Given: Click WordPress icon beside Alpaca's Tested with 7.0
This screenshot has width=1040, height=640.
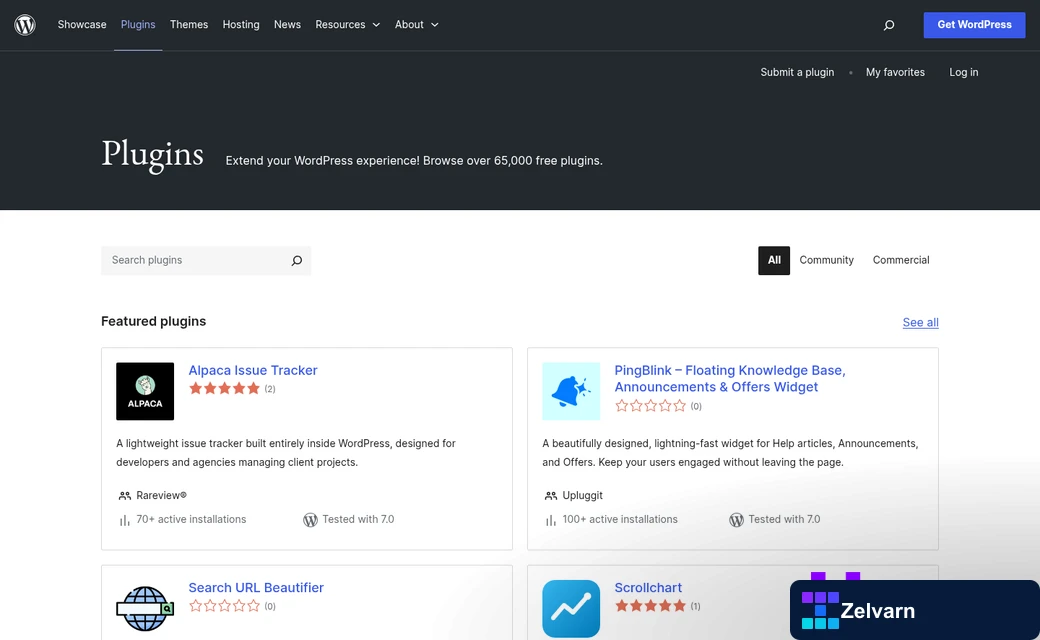Looking at the screenshot, I should point(310,520).
